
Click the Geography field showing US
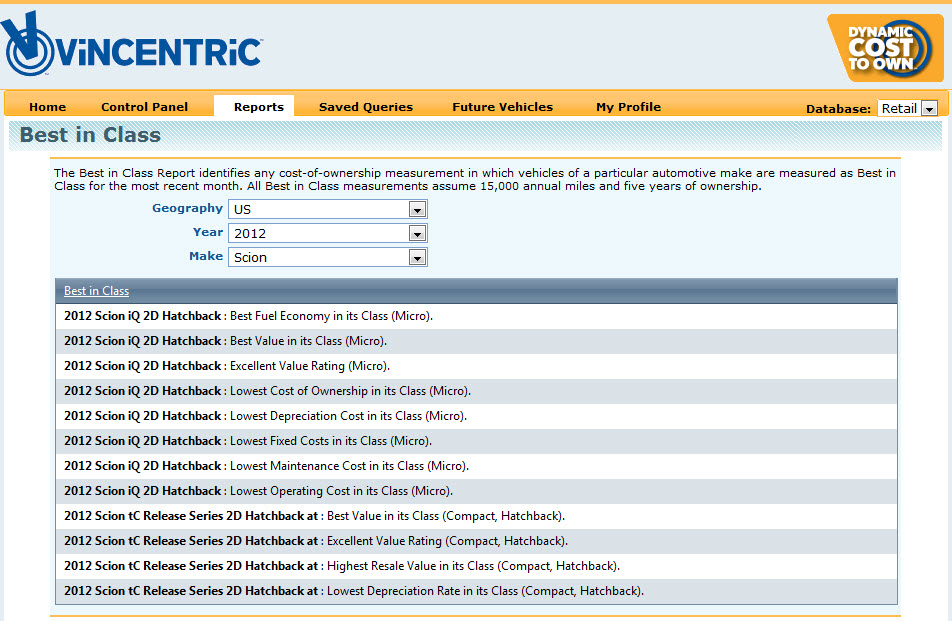(327, 209)
